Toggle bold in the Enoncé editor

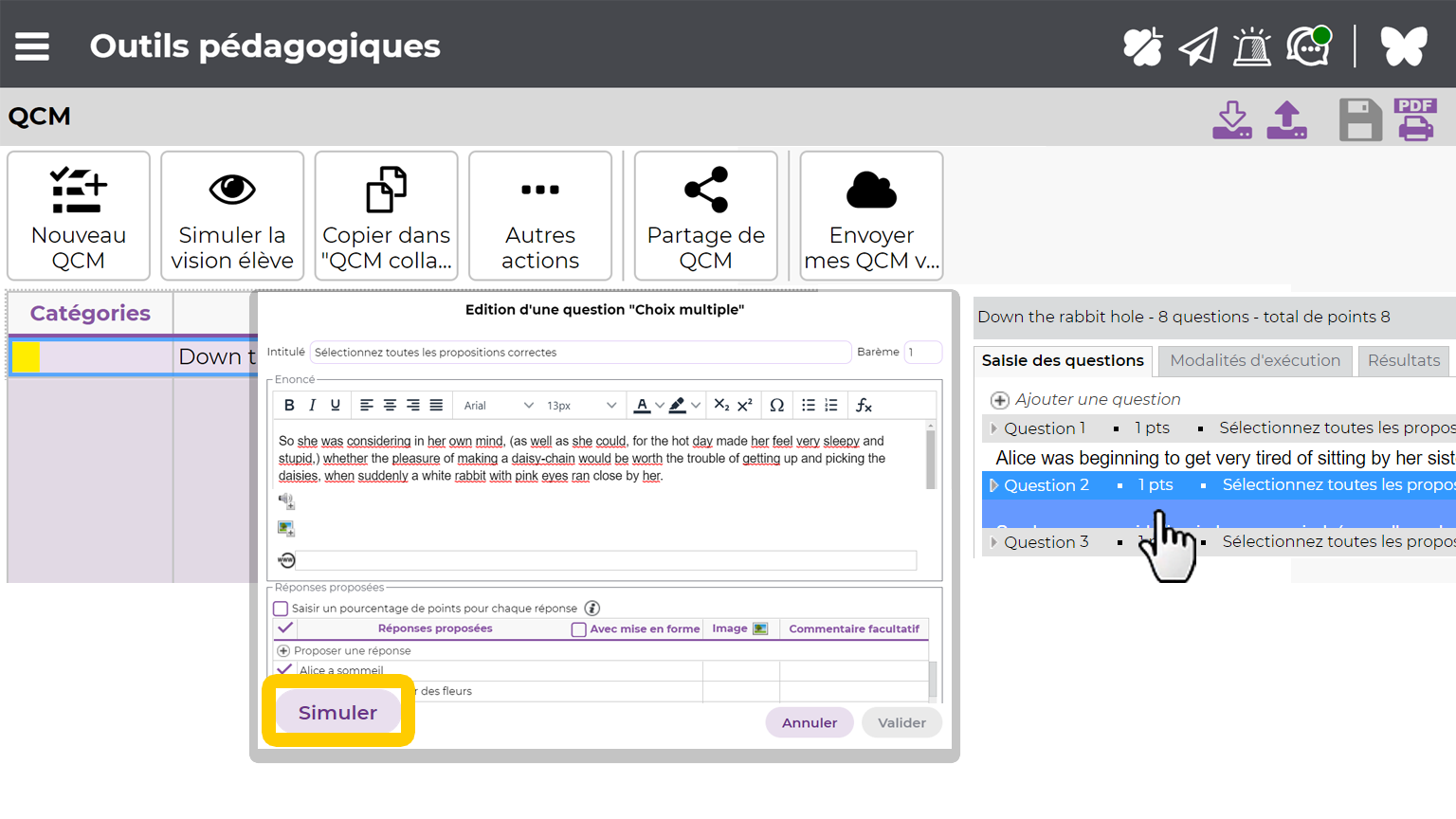point(289,405)
